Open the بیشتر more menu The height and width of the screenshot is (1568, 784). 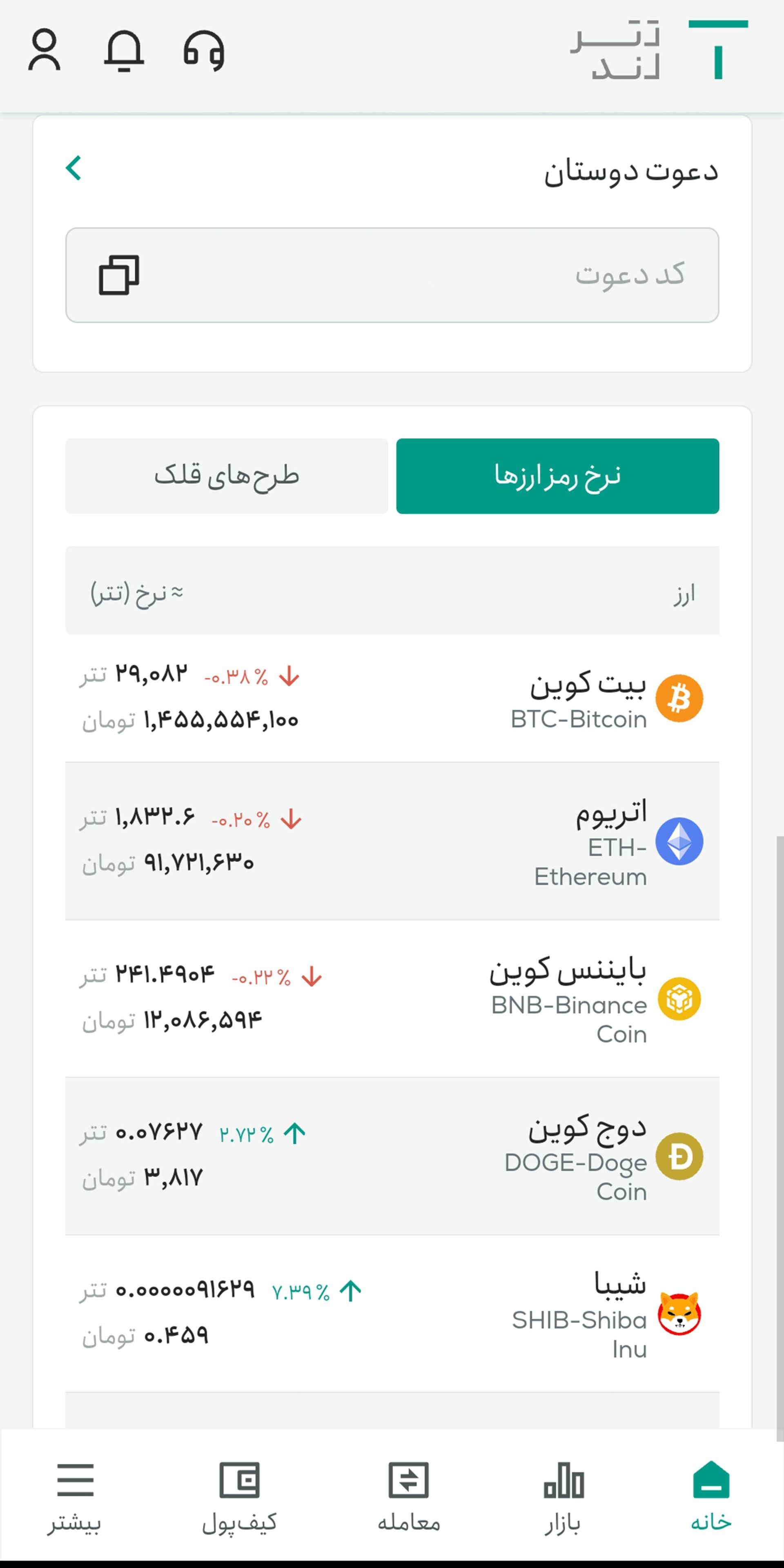[x=75, y=1496]
